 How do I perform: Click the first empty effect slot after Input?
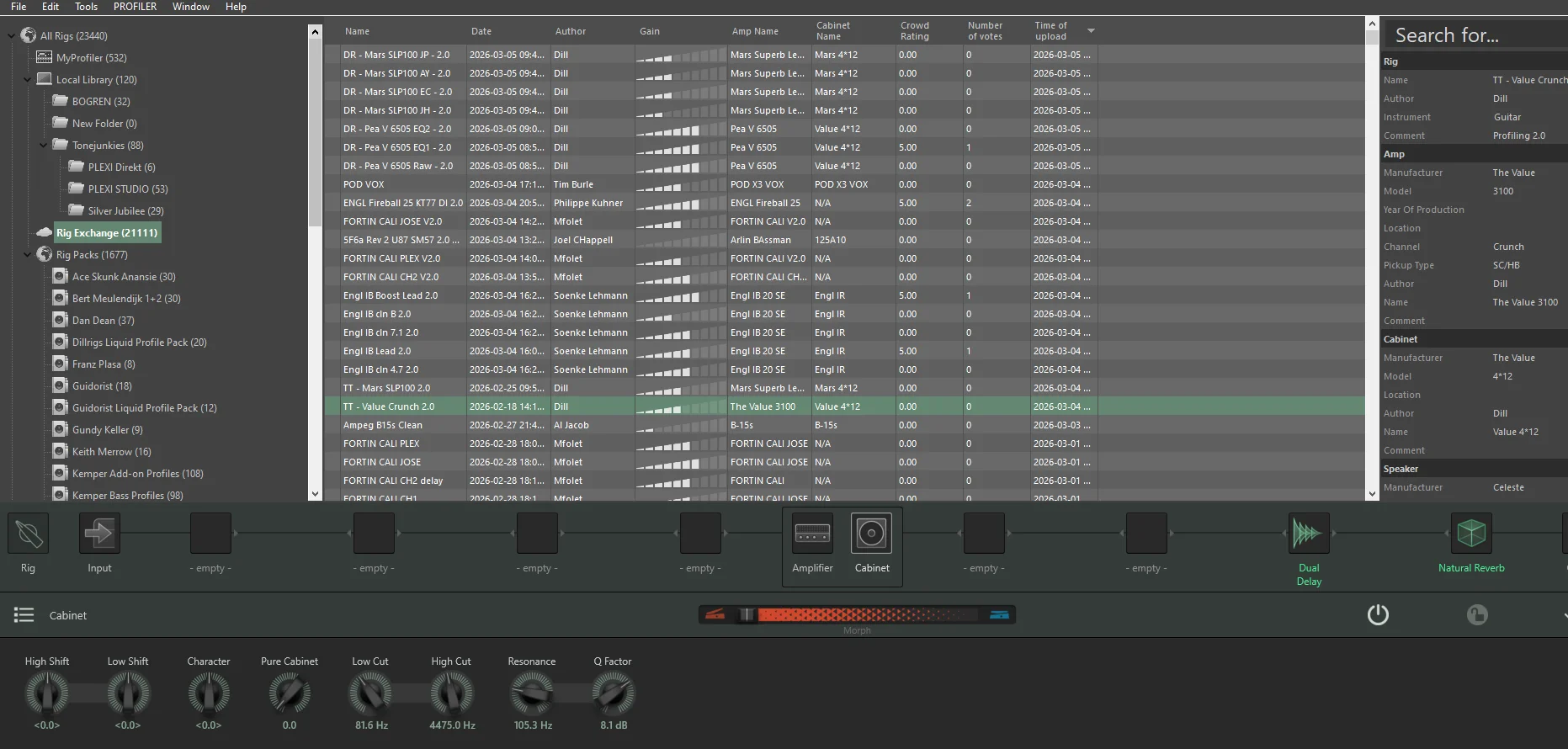tap(210, 534)
